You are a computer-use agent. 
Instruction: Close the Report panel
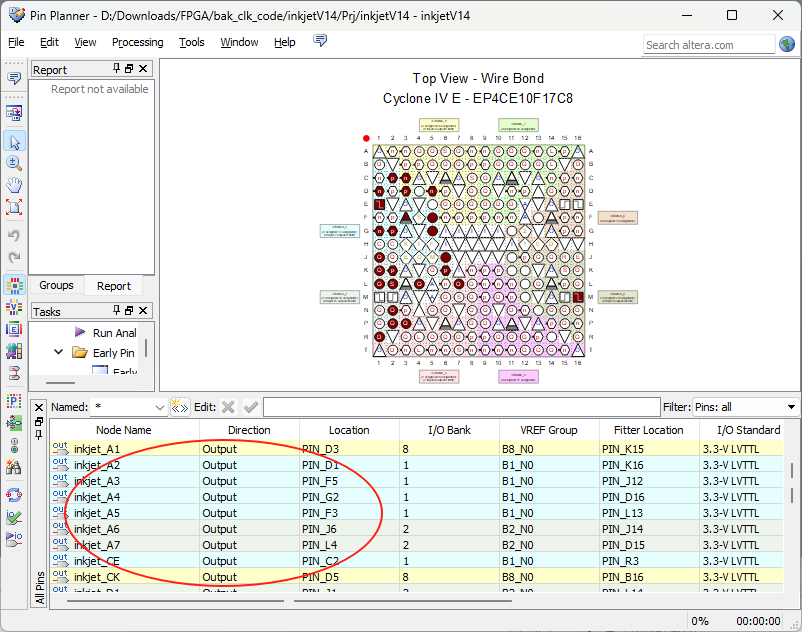coord(143,69)
